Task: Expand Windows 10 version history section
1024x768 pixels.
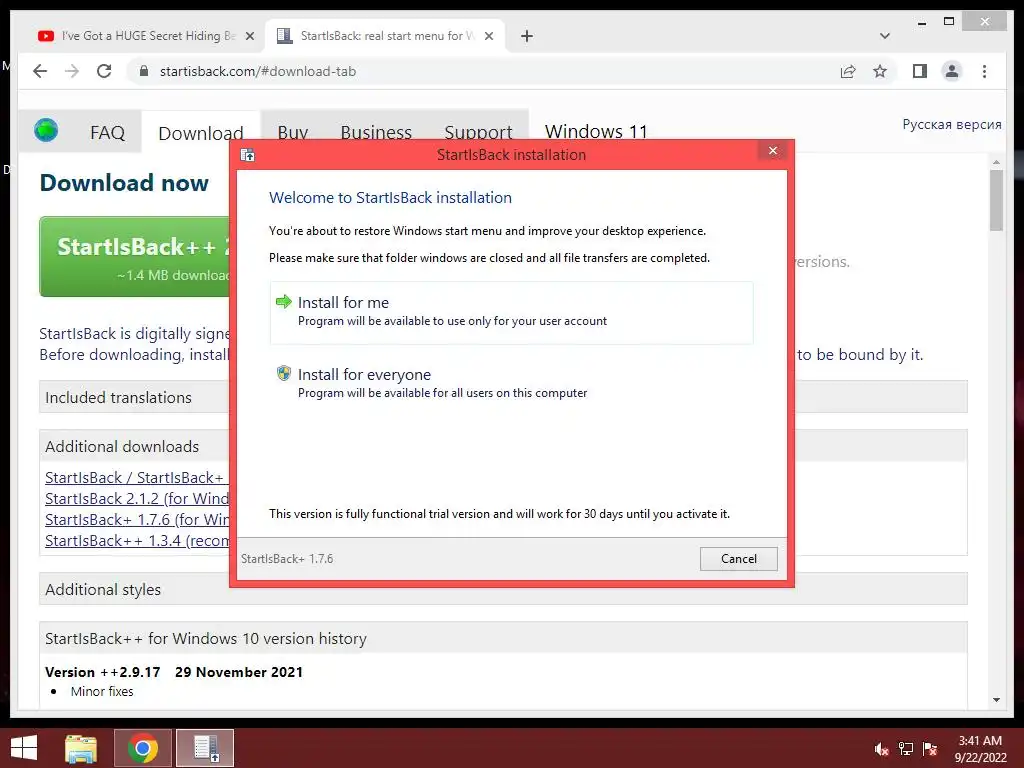Action: [503, 638]
